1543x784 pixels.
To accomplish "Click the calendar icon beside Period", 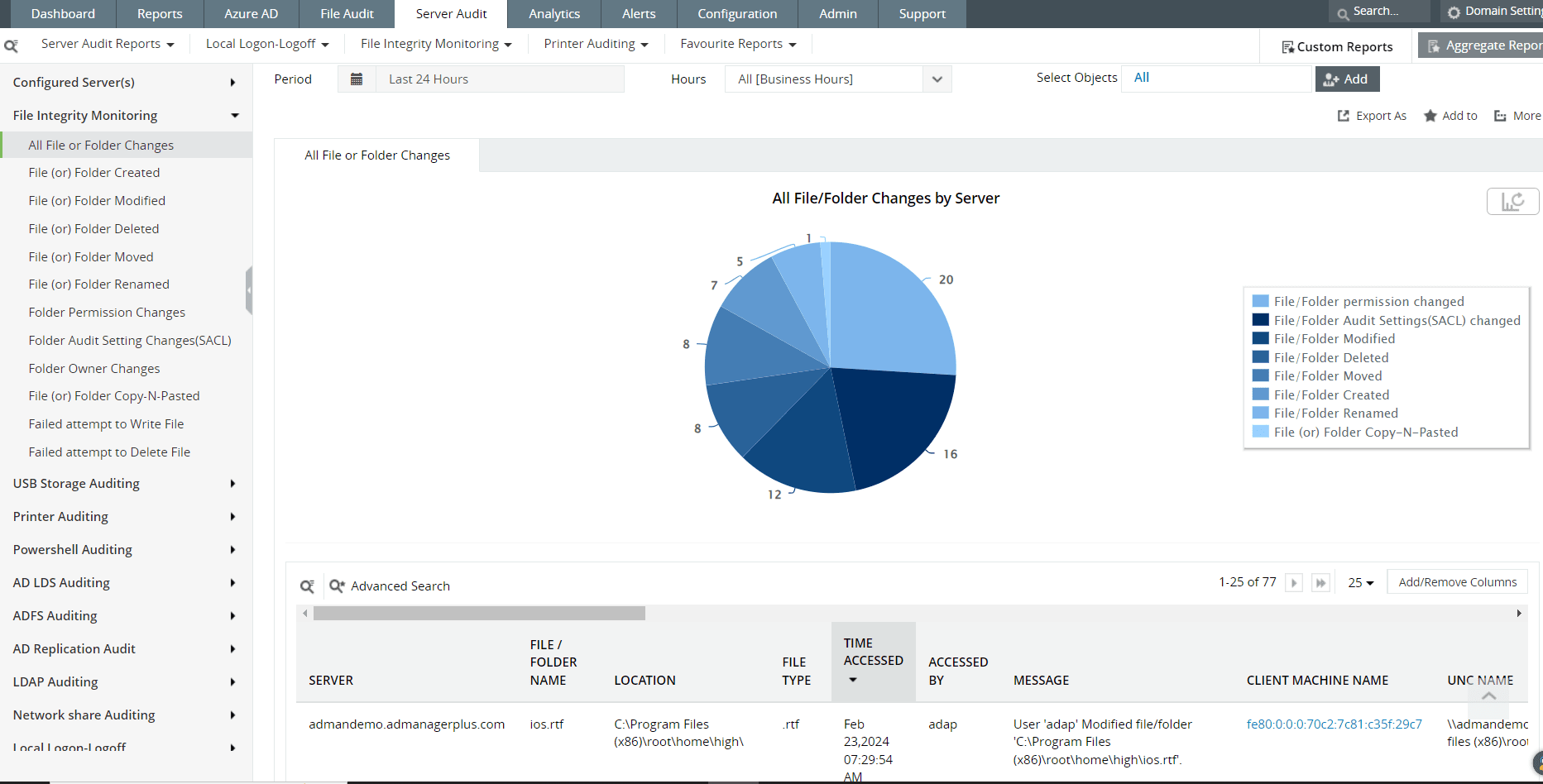I will (x=357, y=79).
